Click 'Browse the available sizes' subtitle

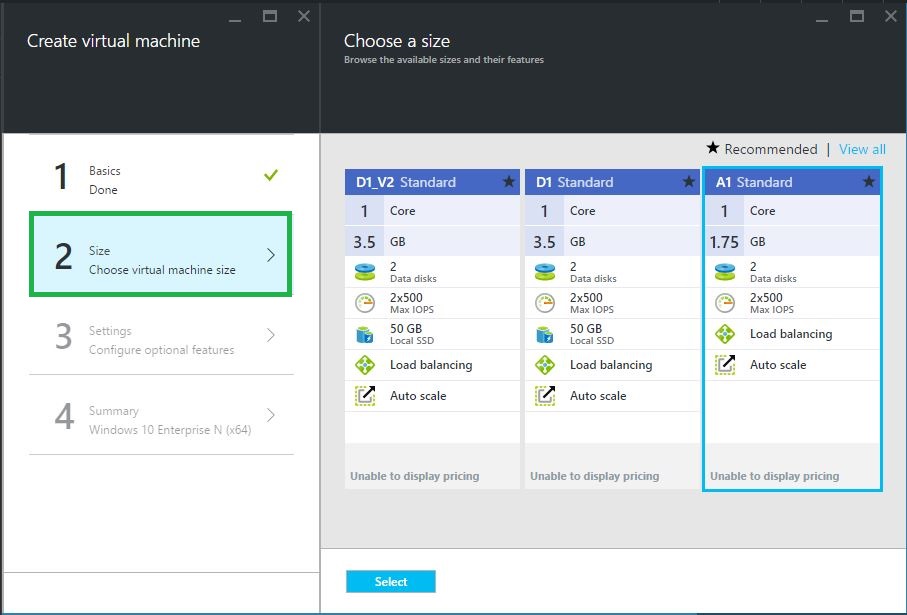(x=444, y=60)
